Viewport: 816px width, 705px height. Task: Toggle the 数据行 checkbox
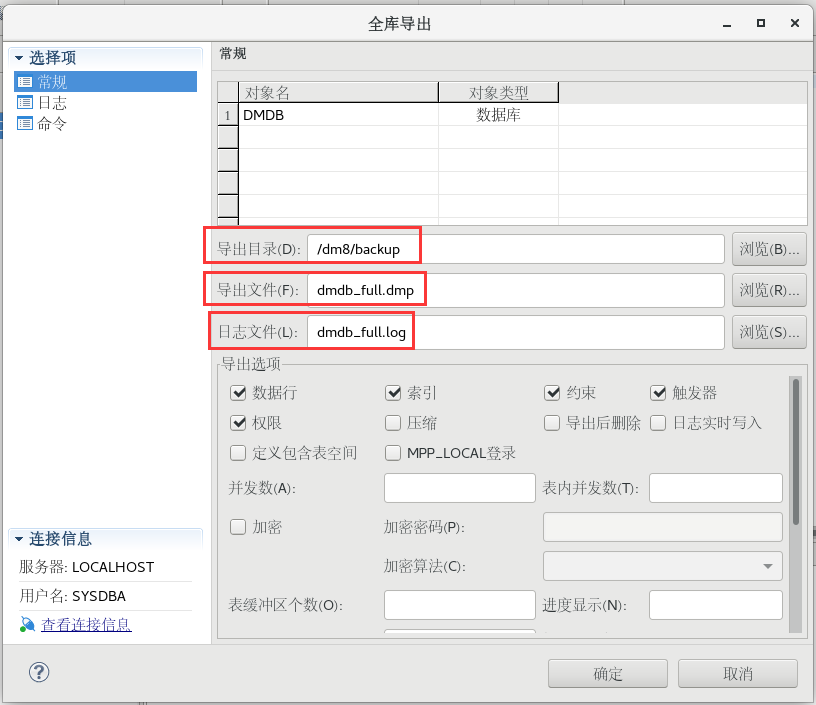(x=238, y=392)
